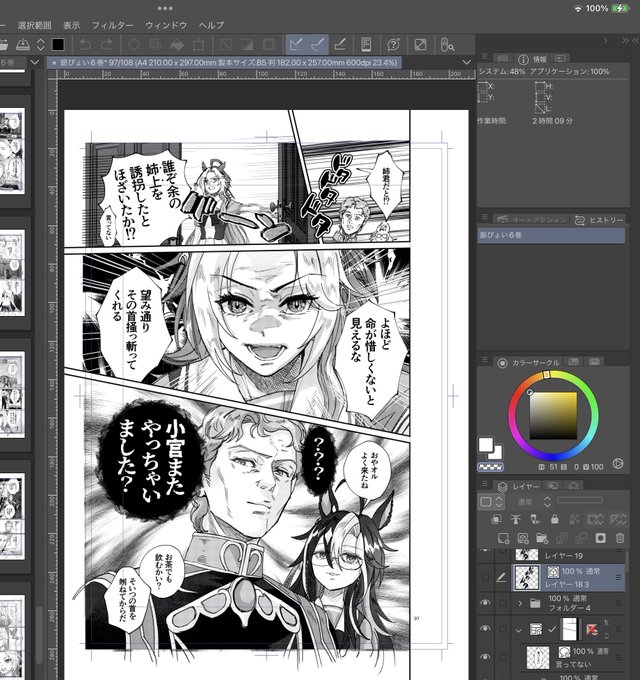Click the smartphone connection icon
This screenshot has width=640, height=680.
click(x=366, y=44)
